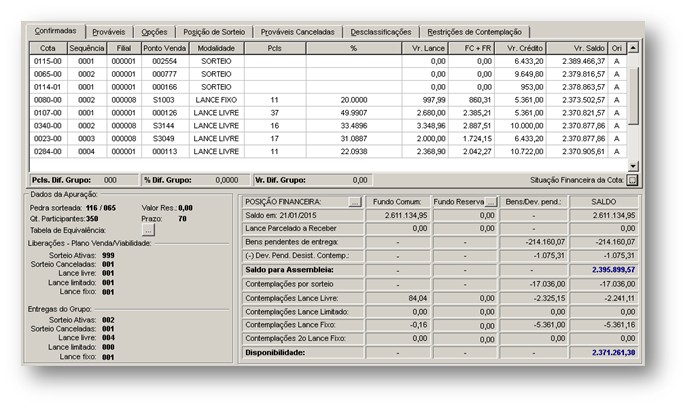
Task: Click the Pcls column header
Action: (x=275, y=48)
